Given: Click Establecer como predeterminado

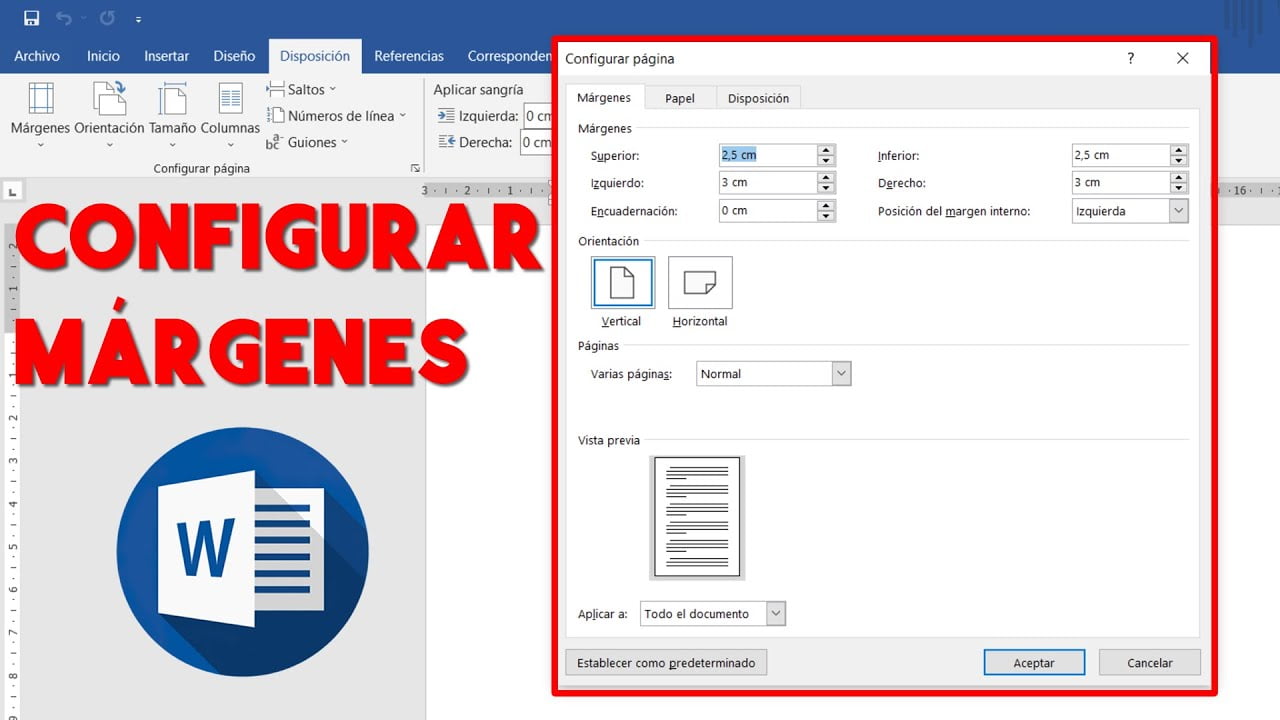Looking at the screenshot, I should coord(666,662).
